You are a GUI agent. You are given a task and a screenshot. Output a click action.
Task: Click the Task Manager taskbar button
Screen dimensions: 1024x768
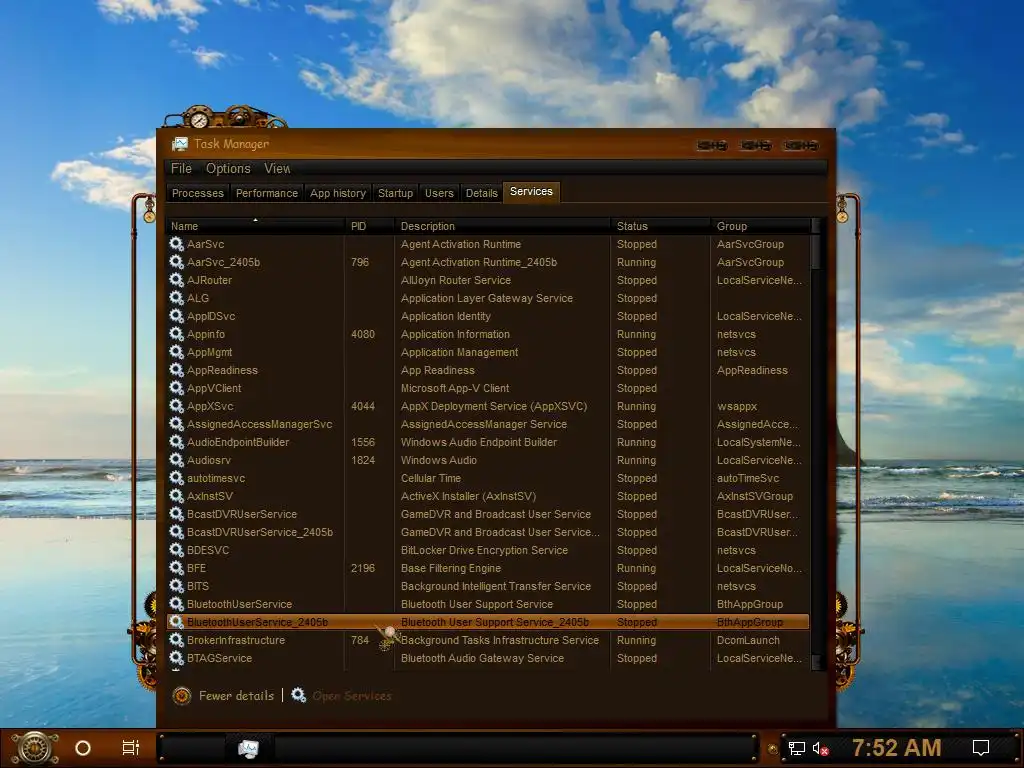[x=248, y=748]
